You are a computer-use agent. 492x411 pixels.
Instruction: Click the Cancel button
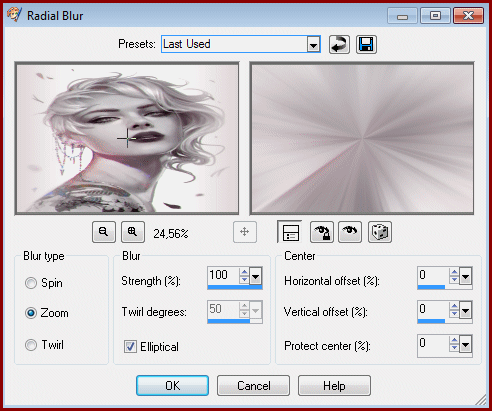point(253,386)
